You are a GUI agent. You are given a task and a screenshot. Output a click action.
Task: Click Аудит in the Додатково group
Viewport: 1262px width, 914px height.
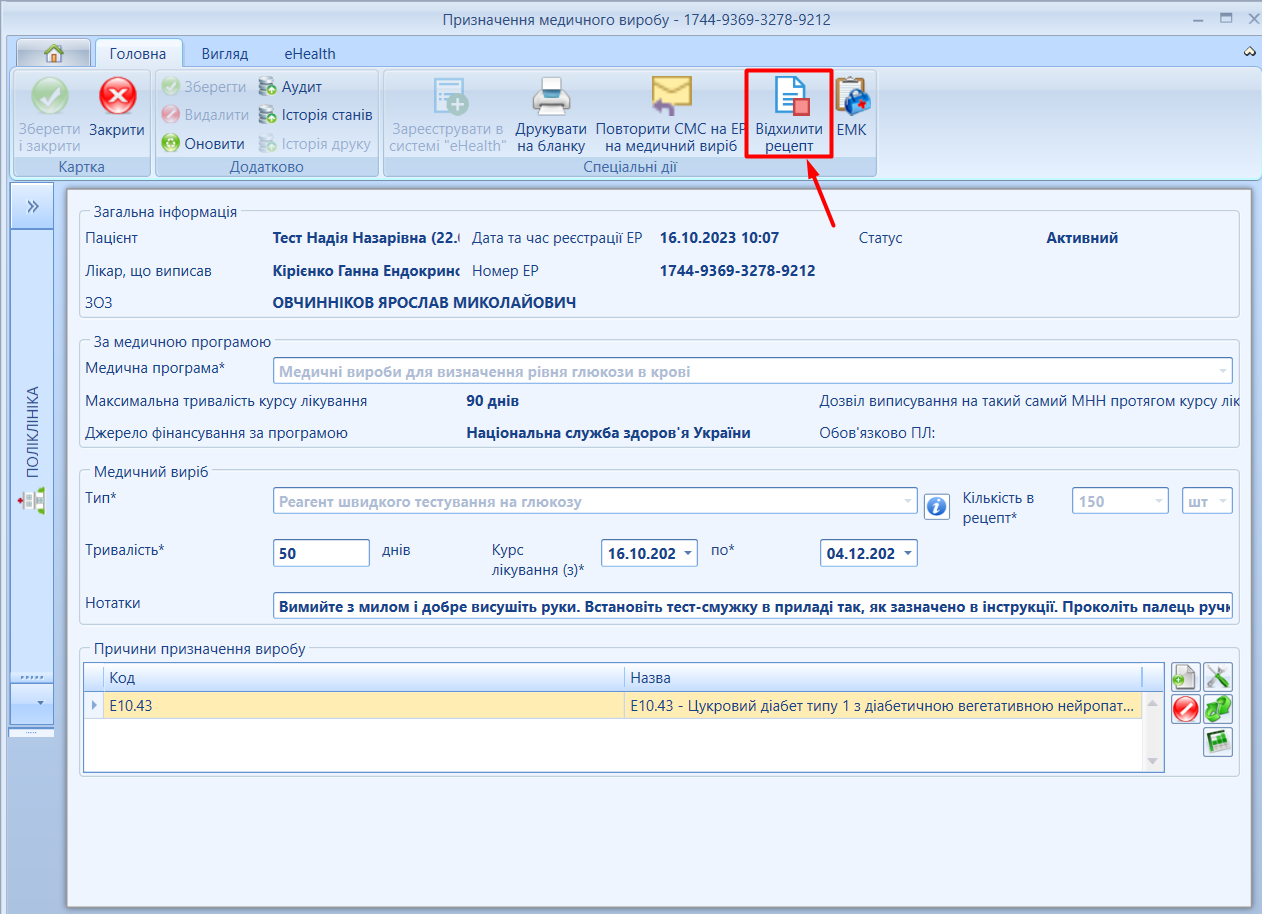pos(290,87)
